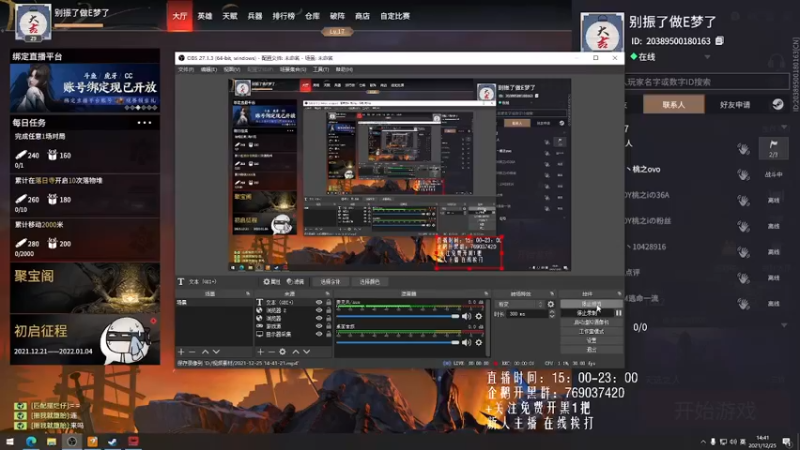Open daily tasks three-dot menu
This screenshot has width=800, height=450.
[x=144, y=122]
